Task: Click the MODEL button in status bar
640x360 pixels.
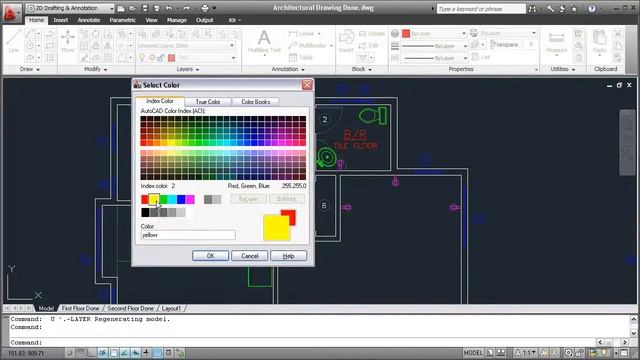Action: click(x=473, y=353)
